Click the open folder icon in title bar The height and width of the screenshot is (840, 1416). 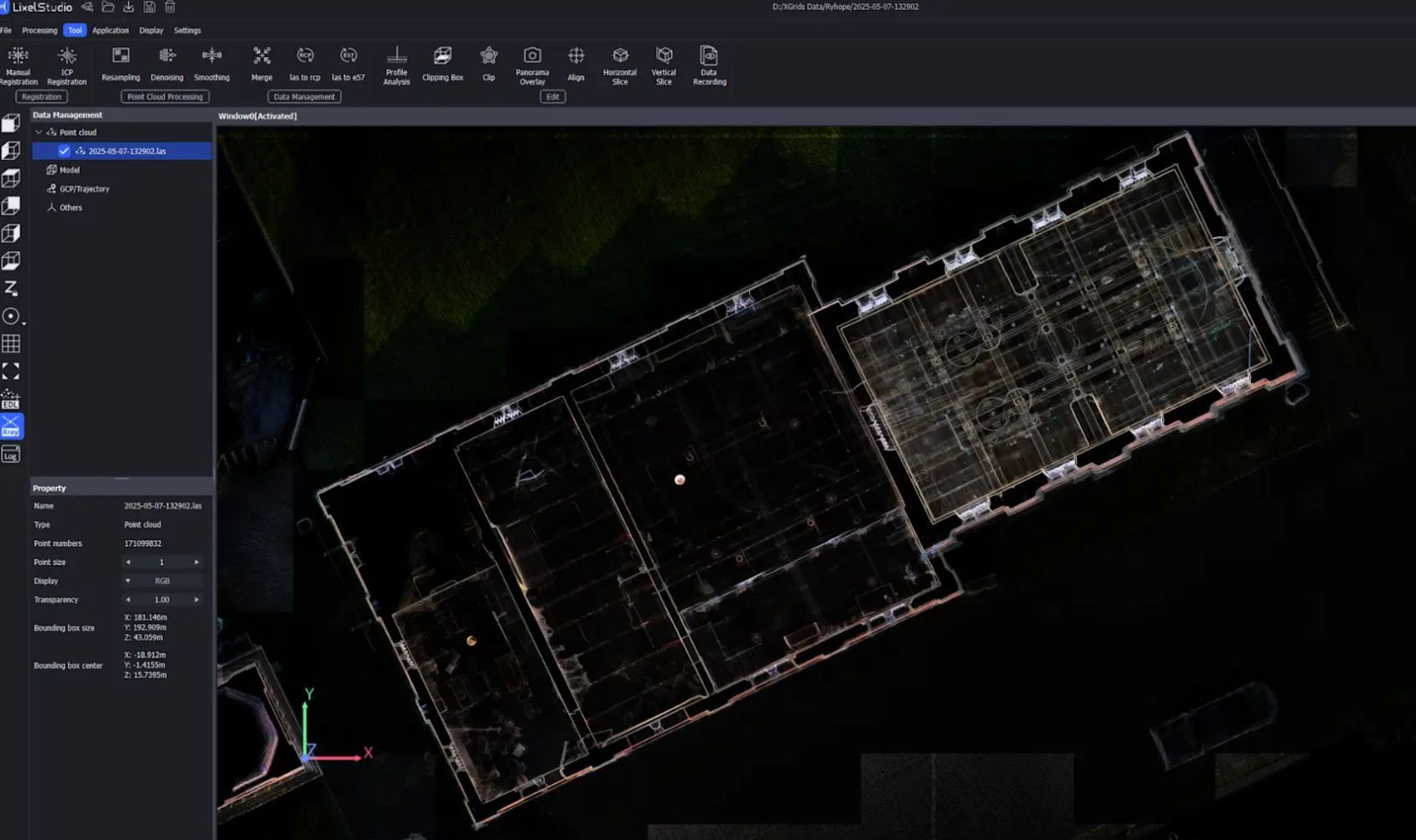click(x=108, y=7)
